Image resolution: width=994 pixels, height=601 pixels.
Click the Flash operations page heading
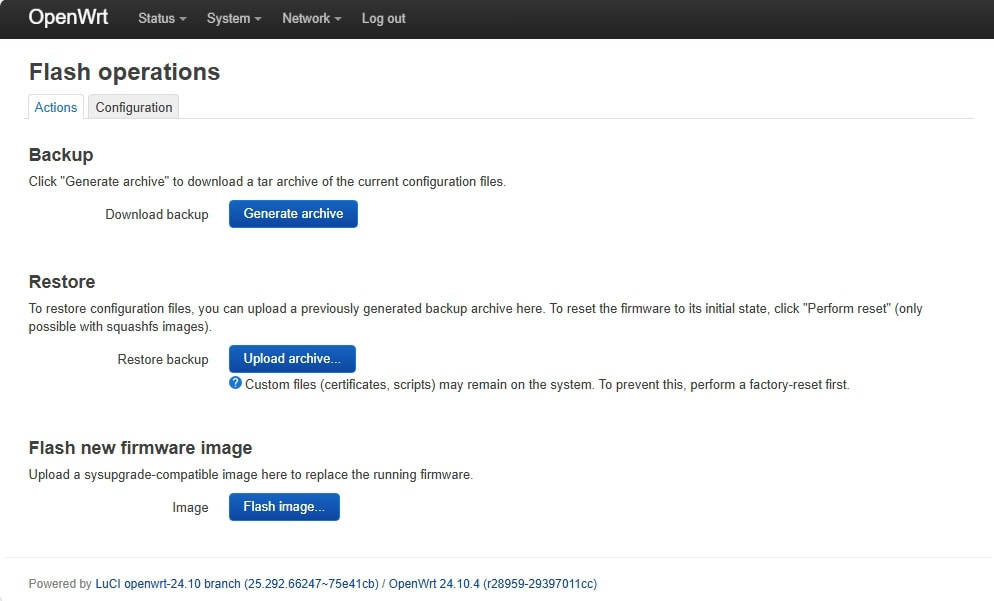(124, 72)
